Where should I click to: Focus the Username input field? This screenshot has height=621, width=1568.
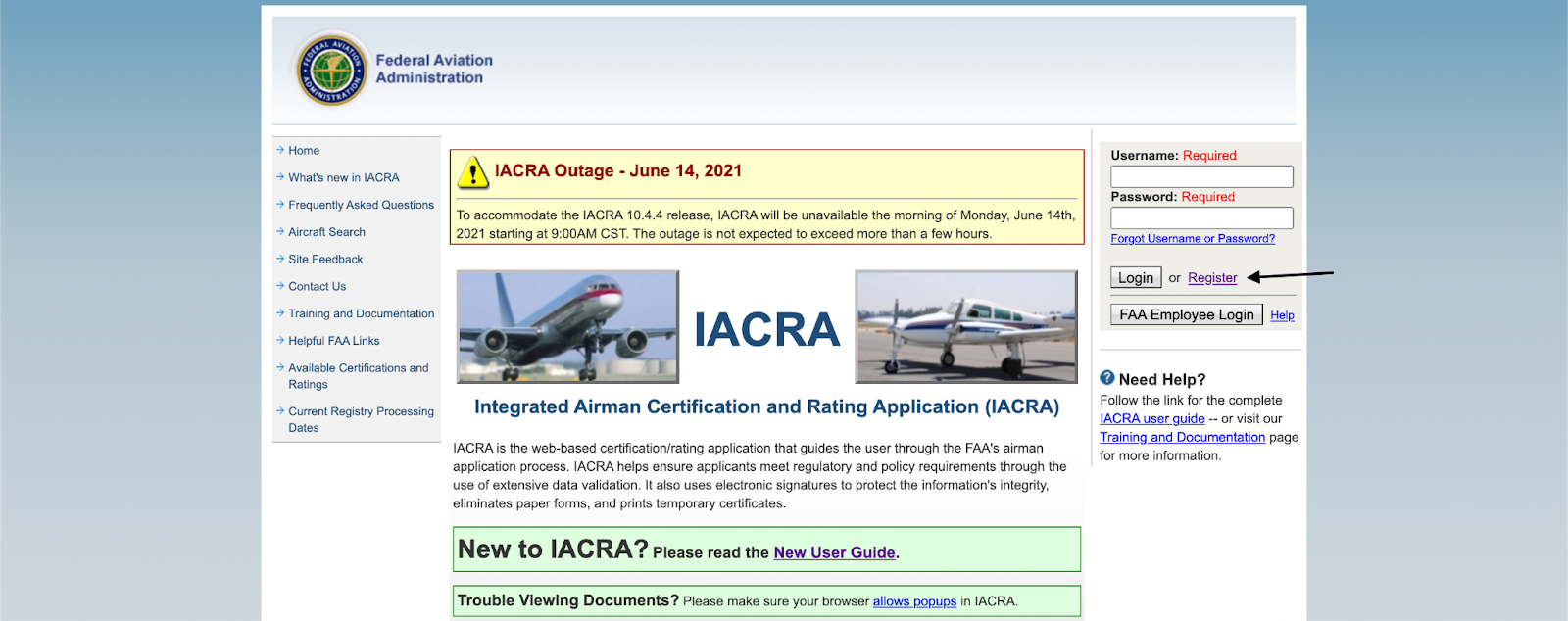[x=1201, y=176]
